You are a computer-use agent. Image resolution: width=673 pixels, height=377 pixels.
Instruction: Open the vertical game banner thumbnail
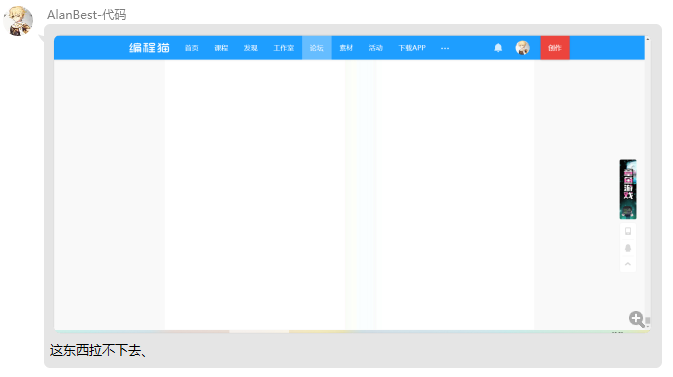628,189
